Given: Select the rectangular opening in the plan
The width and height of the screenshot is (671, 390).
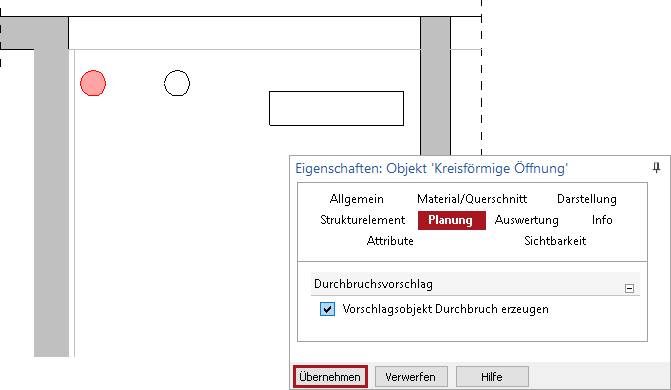Looking at the screenshot, I should [x=336, y=108].
